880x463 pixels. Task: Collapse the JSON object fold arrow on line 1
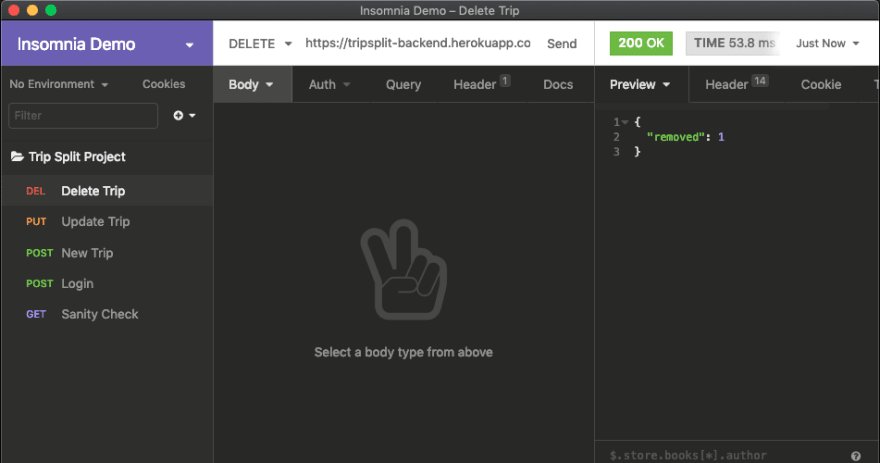tap(625, 122)
